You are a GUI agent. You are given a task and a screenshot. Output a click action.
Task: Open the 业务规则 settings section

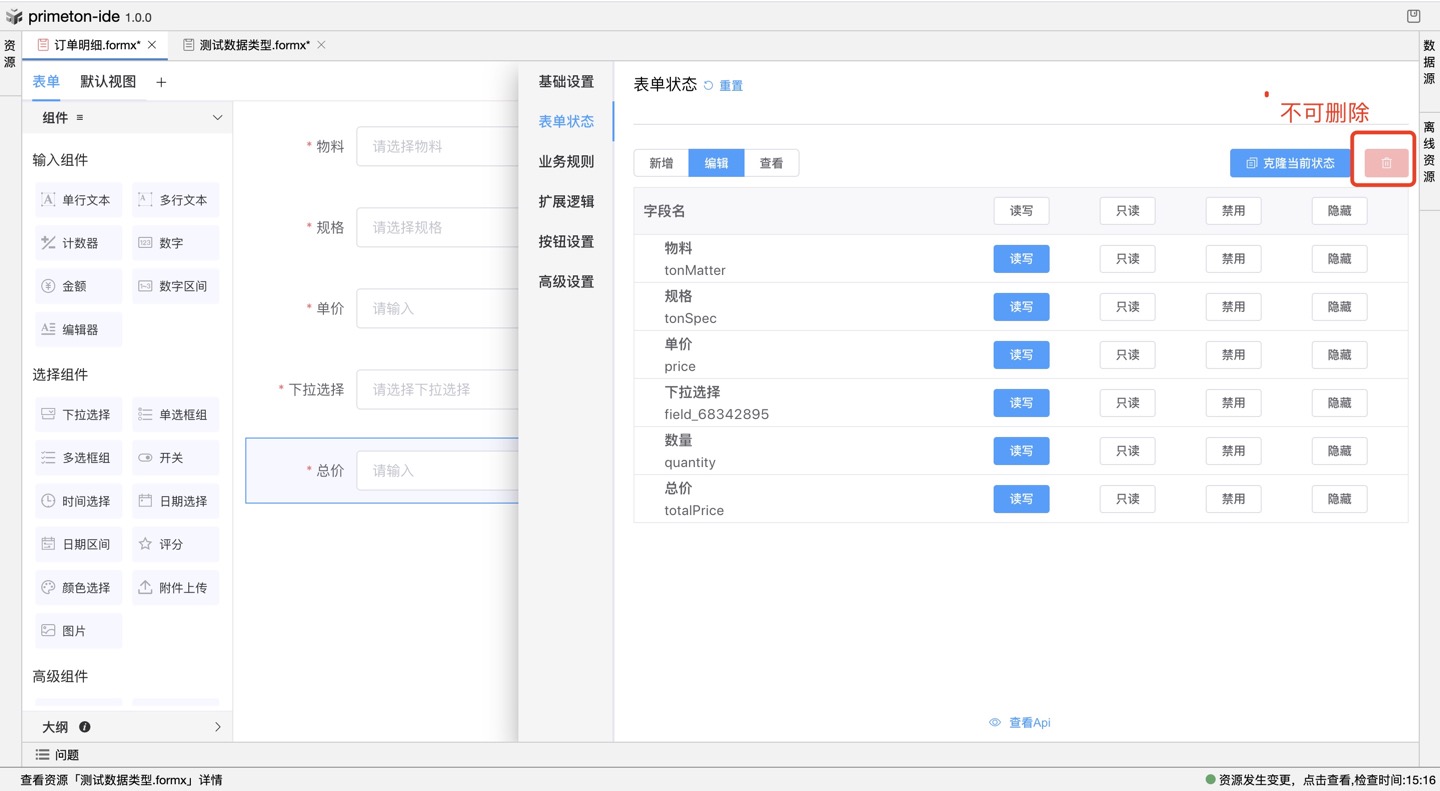566,161
